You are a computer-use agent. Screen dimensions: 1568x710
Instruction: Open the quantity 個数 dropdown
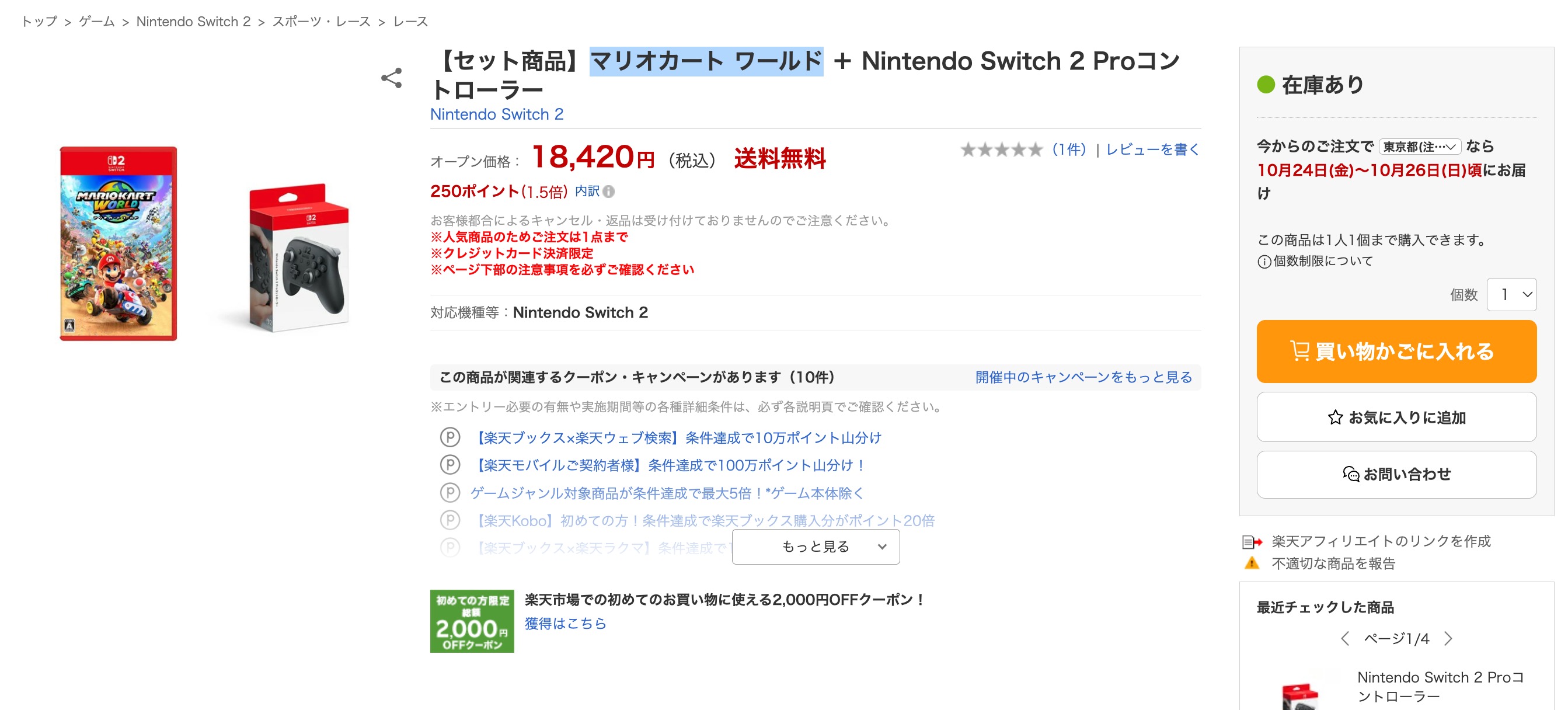pos(1511,295)
